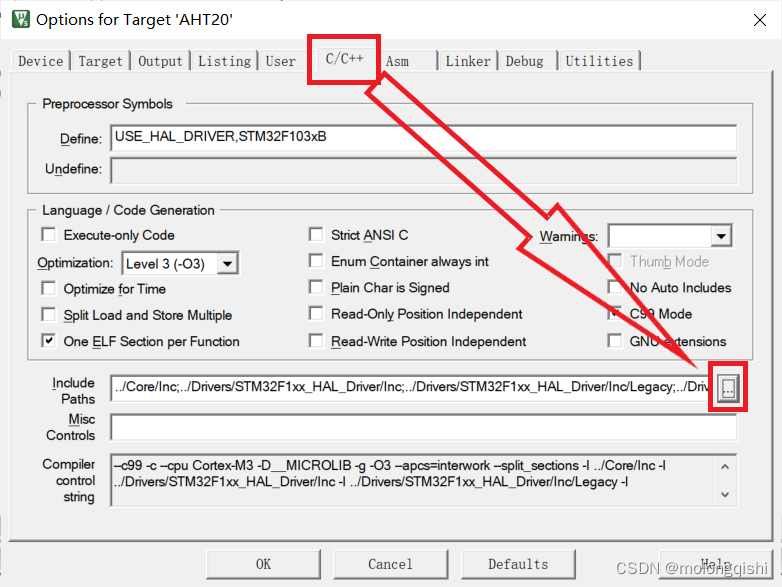The image size is (782, 587).
Task: Open the Optimization level dropdown
Action: (227, 264)
